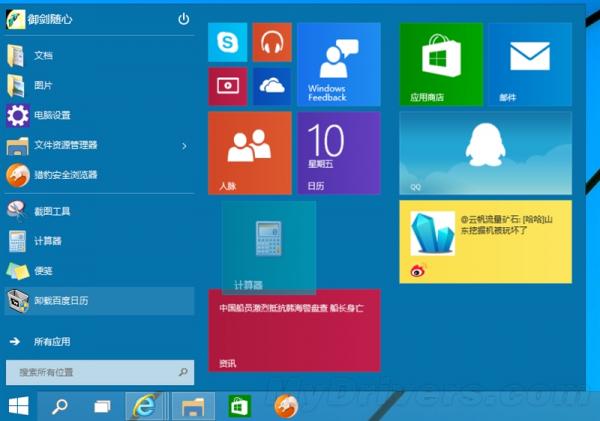Click the magnifier icon in search box
Viewport: 600px width, 421px height.
pos(183,372)
